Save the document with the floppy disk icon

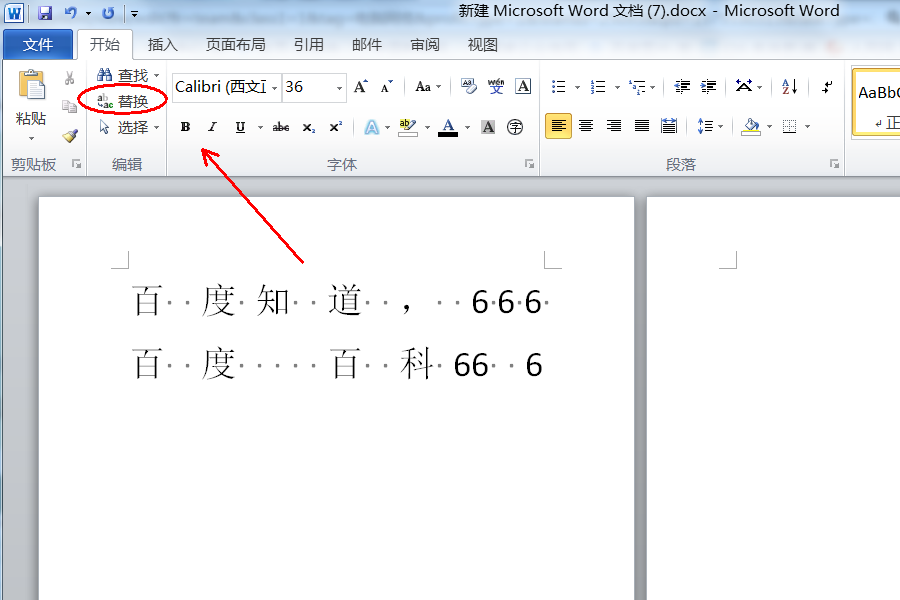[45, 13]
